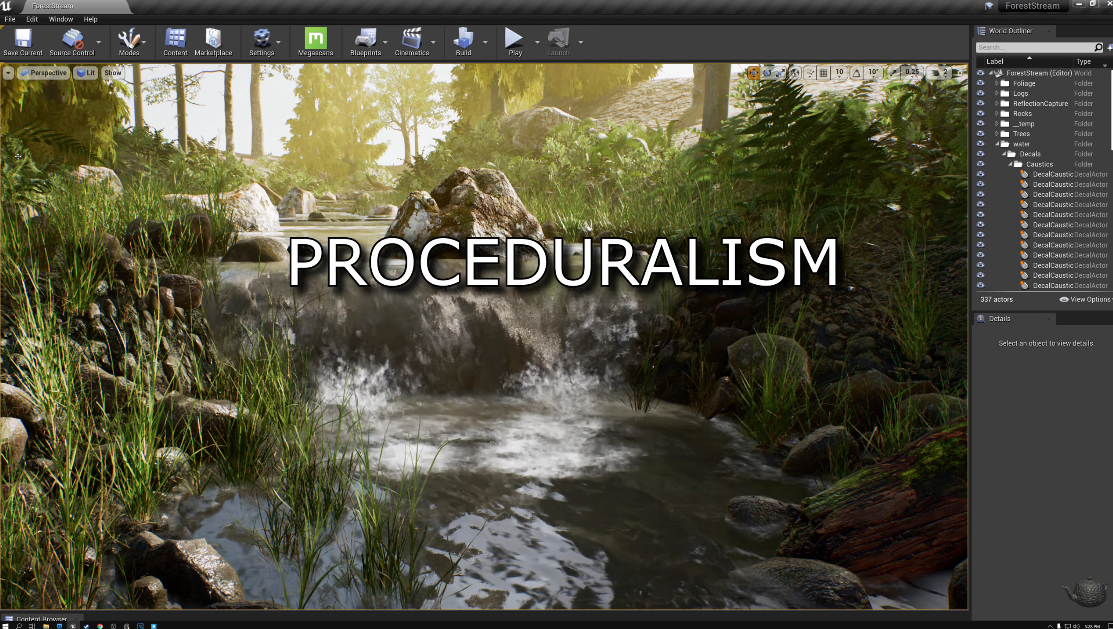The height and width of the screenshot is (629, 1113).
Task: Open Cinematics dropdown arrow
Action: pyautogui.click(x=433, y=42)
